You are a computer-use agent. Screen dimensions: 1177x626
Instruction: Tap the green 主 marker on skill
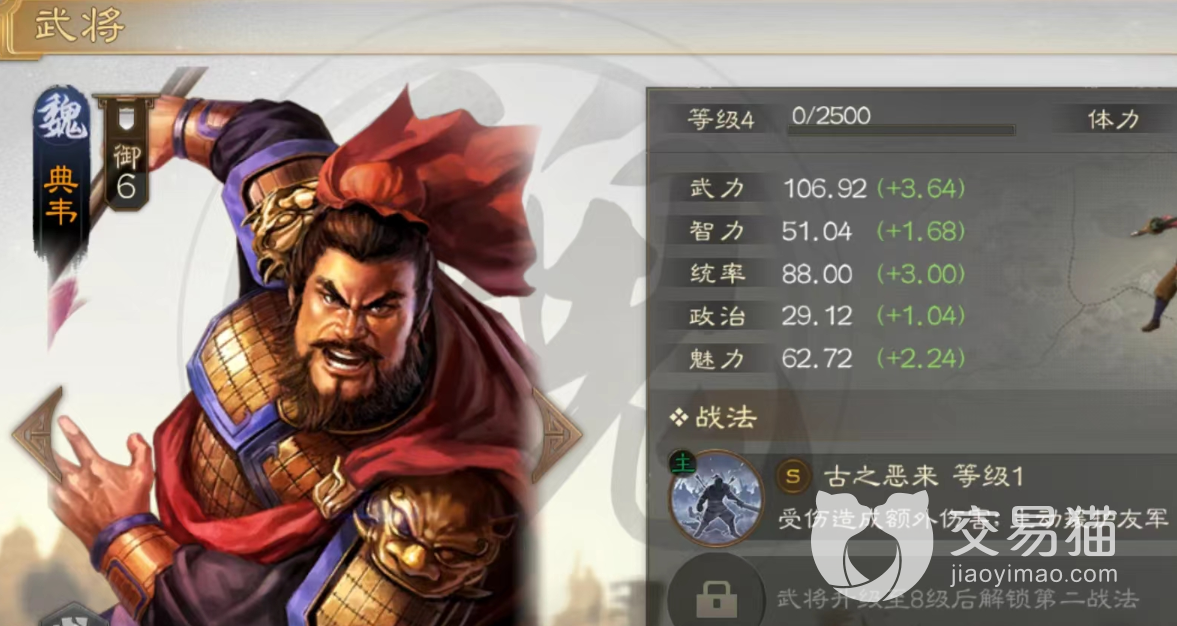pos(682,464)
